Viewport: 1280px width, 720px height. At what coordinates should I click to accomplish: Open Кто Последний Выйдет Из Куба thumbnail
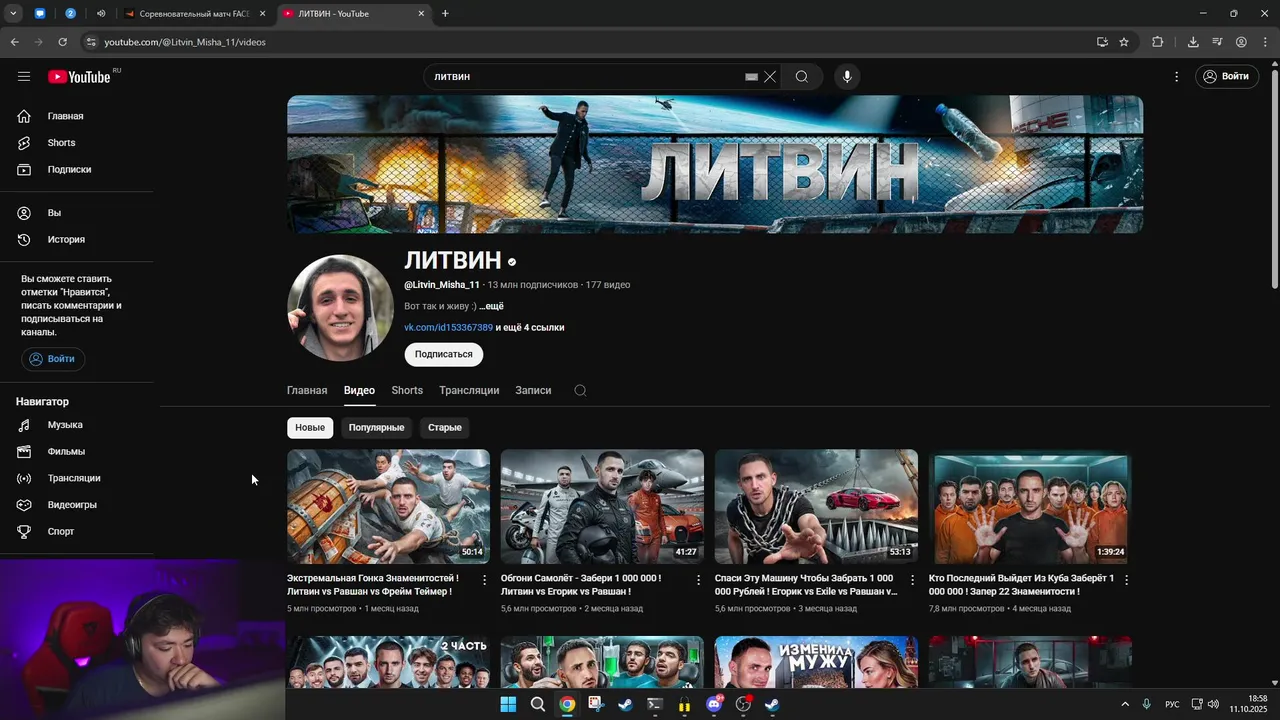pos(1030,506)
